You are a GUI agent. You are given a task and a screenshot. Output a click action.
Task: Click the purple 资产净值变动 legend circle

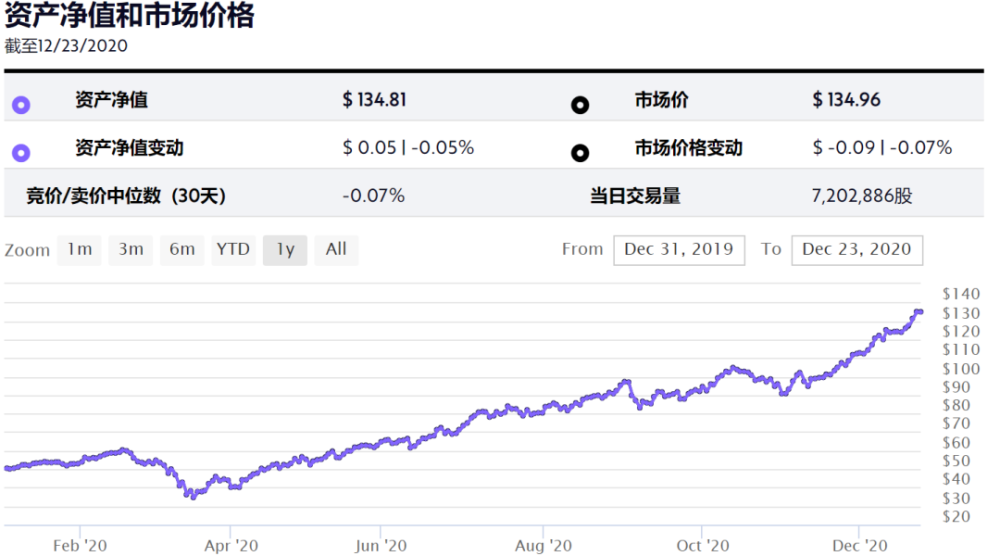(x=21, y=152)
